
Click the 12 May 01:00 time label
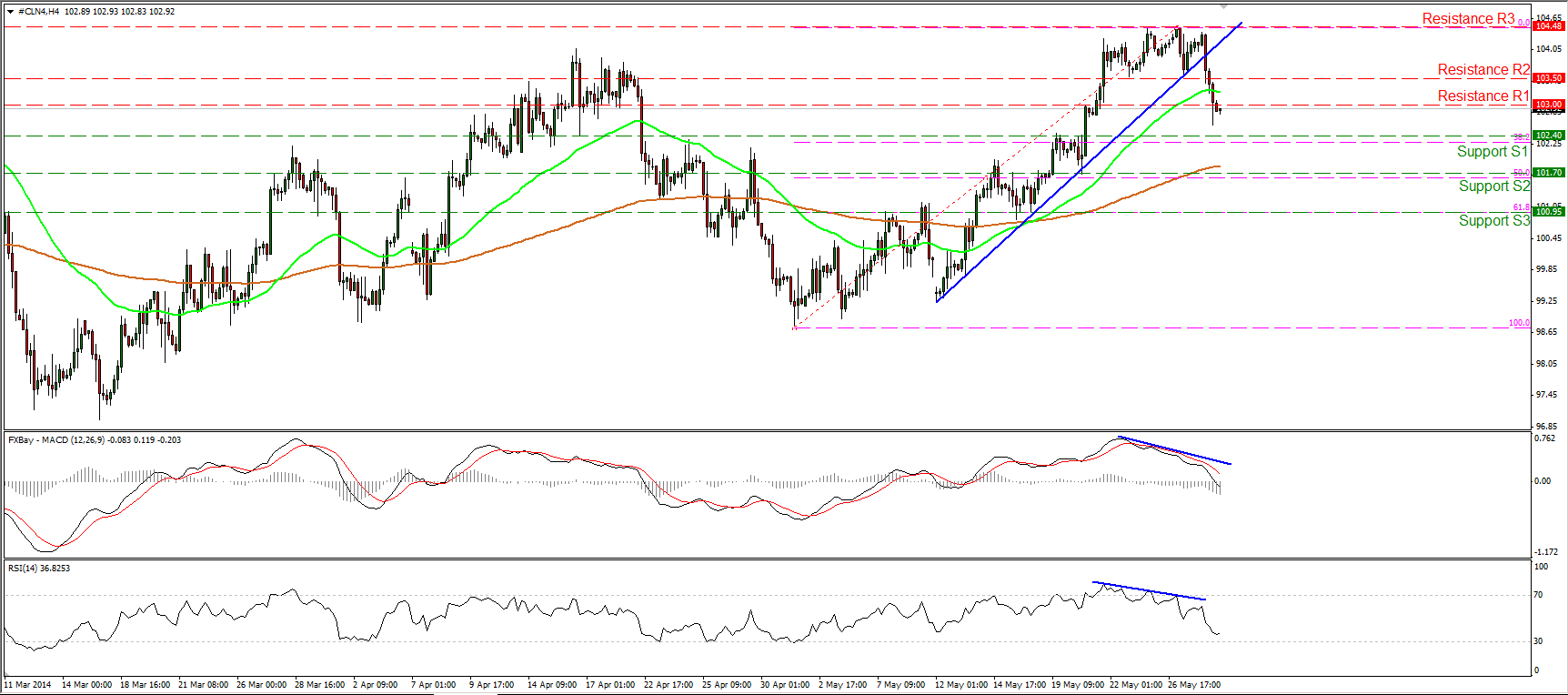click(961, 685)
